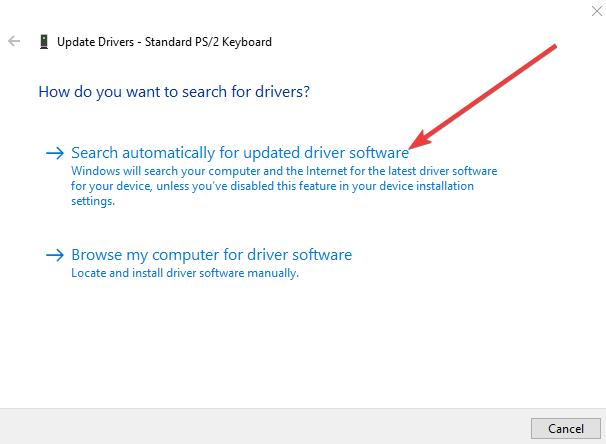
Task: Choose Search automatically for updated driver software
Action: 240,153
